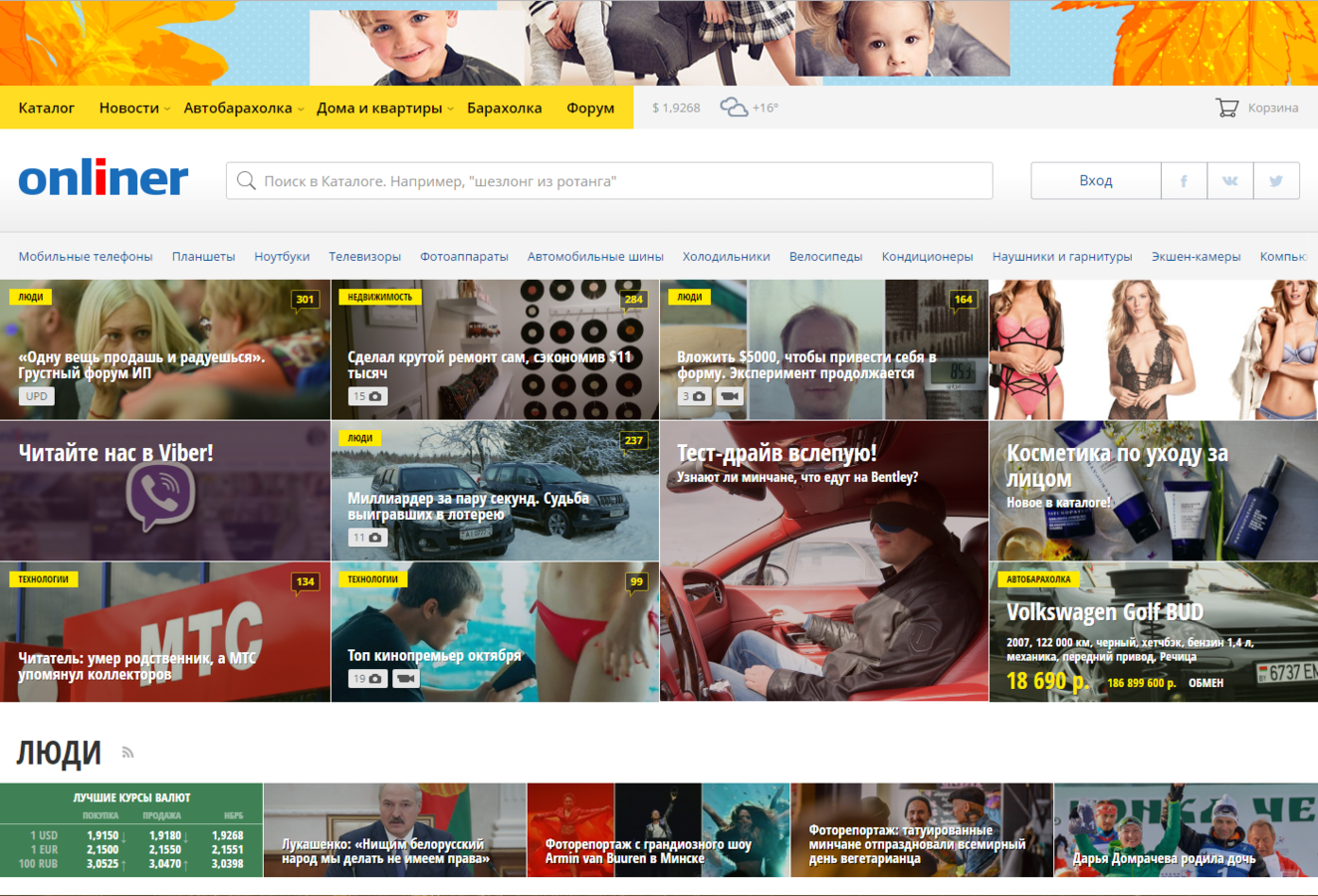Open Ноутбуки category
This screenshot has width=1318, height=896.
pos(282,256)
